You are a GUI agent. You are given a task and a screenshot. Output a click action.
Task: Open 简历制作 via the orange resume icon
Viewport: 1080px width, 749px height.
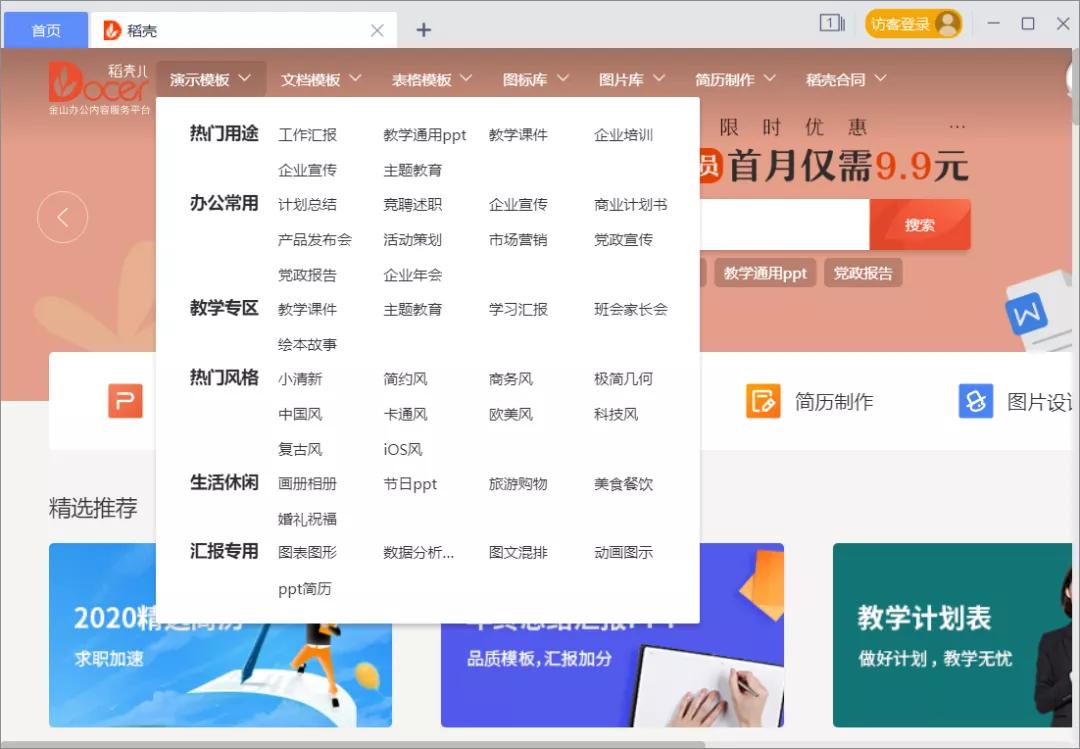coord(762,400)
